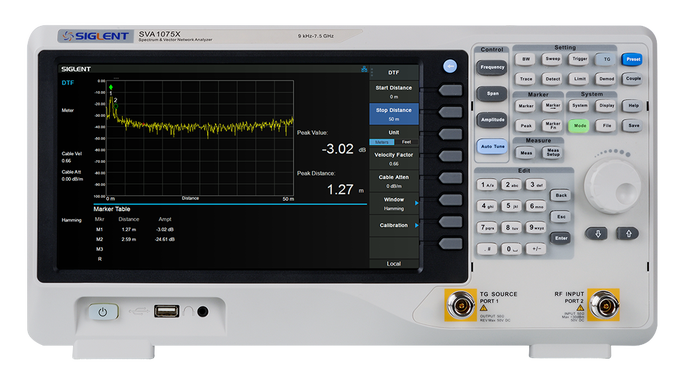
Task: Push the physical softkey beside Cable Atten
Action: [451, 178]
